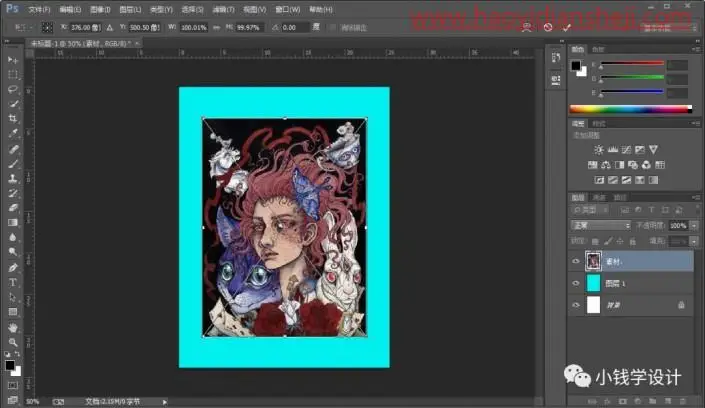Select the Zoom tool
The width and height of the screenshot is (705, 408).
pos(13,343)
